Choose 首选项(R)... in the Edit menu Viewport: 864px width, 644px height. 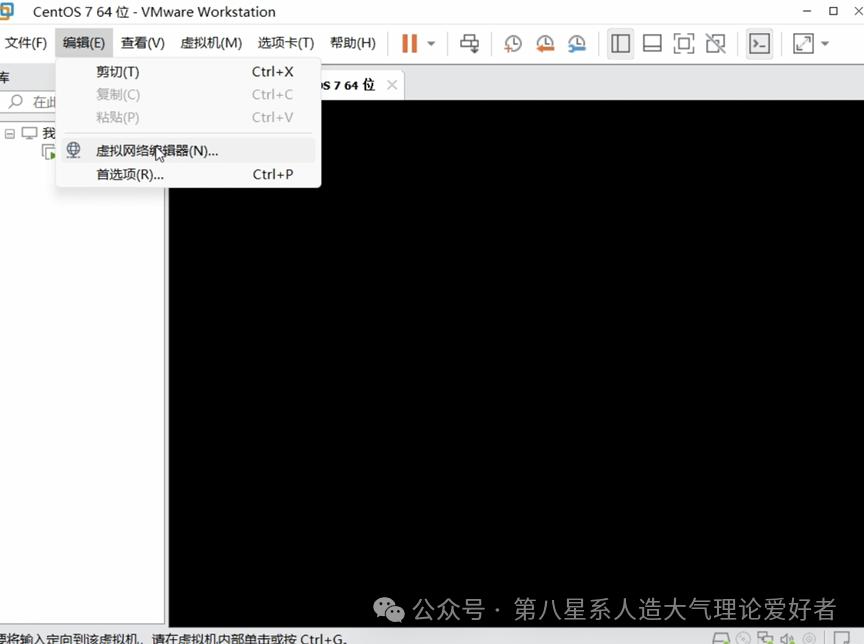click(130, 174)
